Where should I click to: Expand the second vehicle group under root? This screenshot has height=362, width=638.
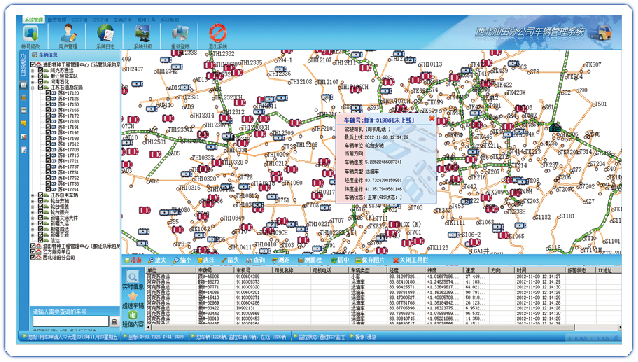click(x=33, y=76)
